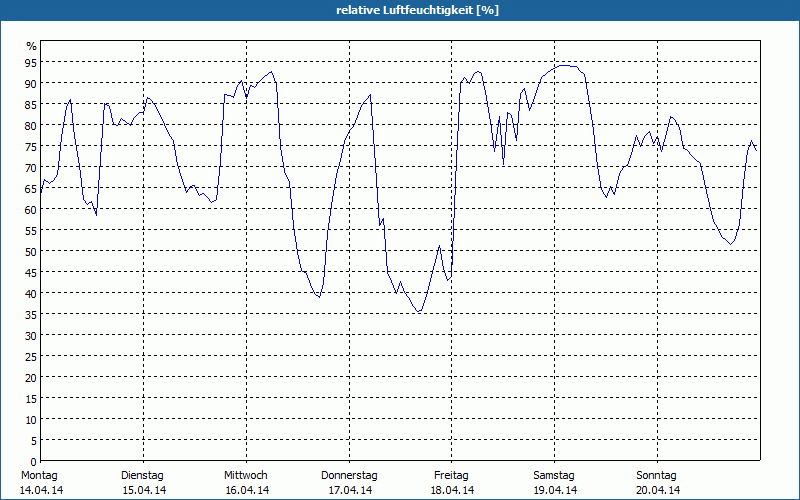800x500 pixels.
Task: Click the y-axis value 15
Action: click(31, 399)
